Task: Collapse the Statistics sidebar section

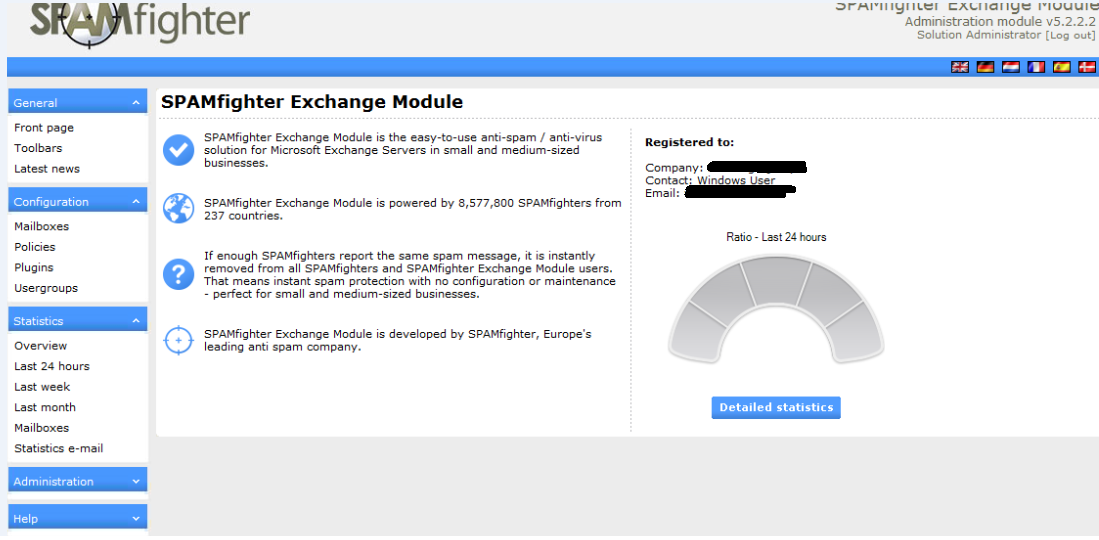Action: point(136,321)
